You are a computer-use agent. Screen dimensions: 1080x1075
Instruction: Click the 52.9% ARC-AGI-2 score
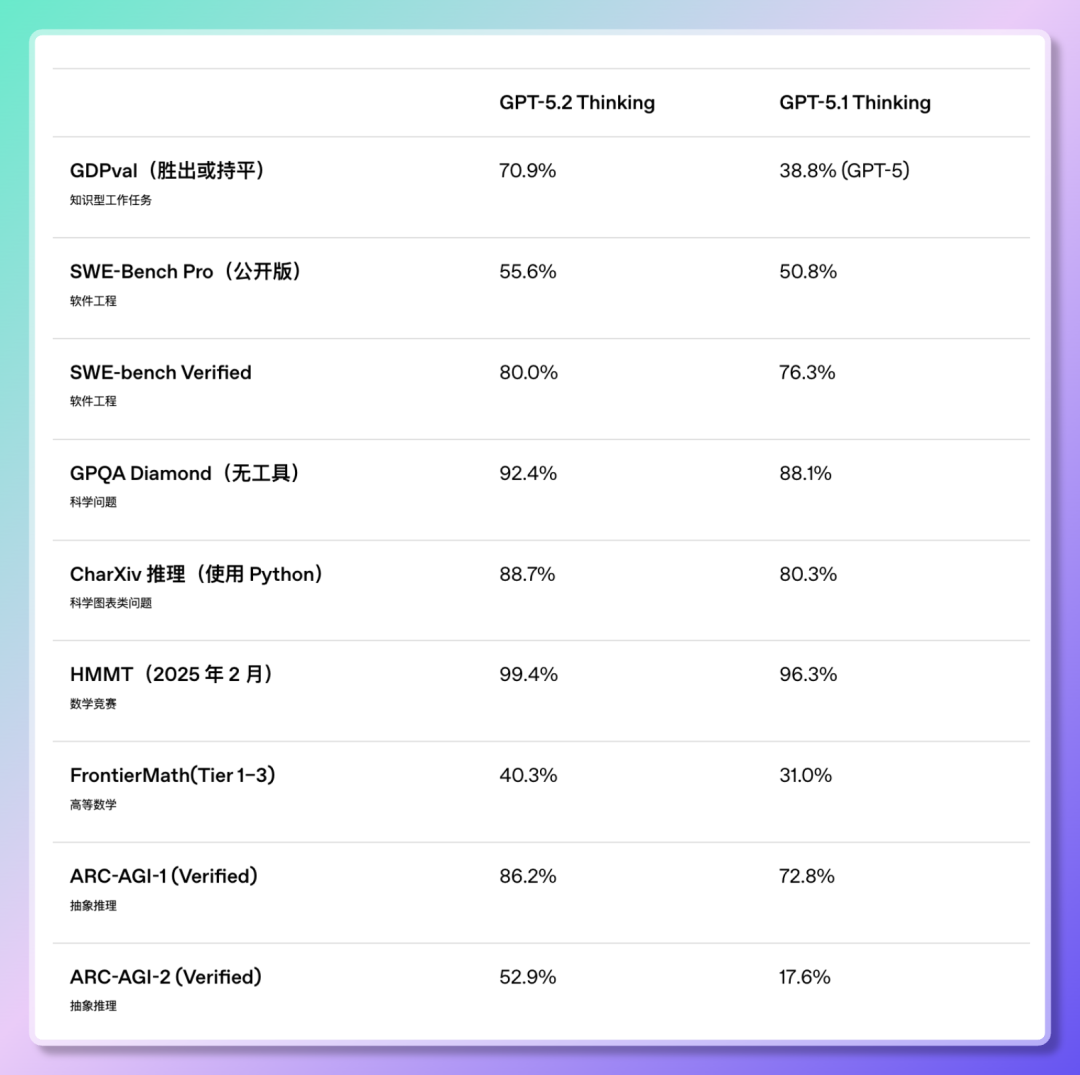tap(527, 977)
